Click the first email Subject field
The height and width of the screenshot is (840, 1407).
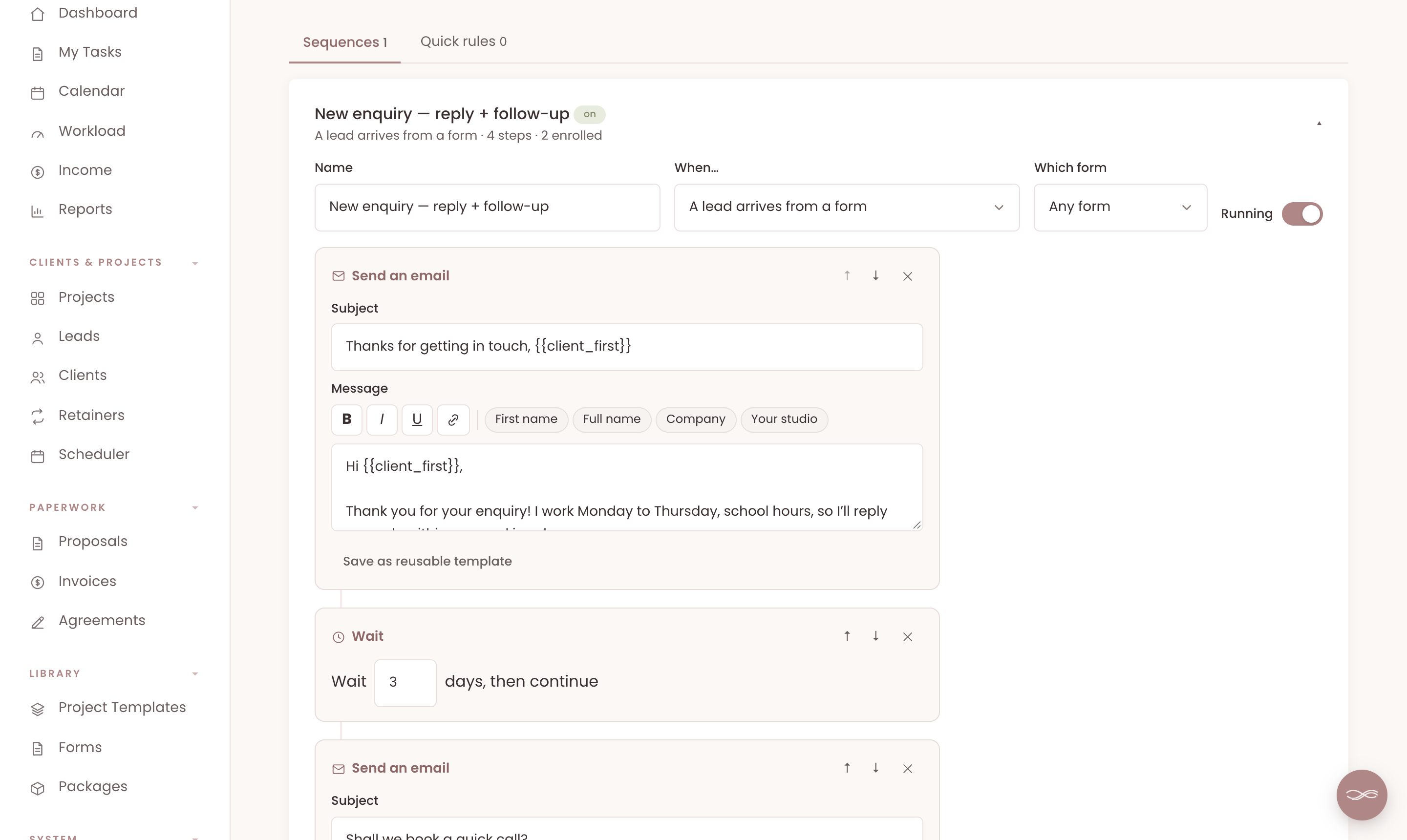[x=627, y=347]
